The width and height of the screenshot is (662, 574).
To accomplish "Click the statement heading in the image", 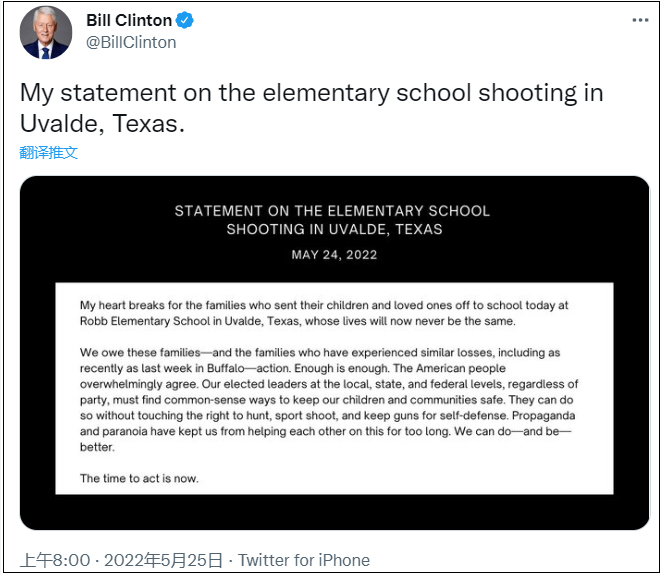I will (333, 220).
